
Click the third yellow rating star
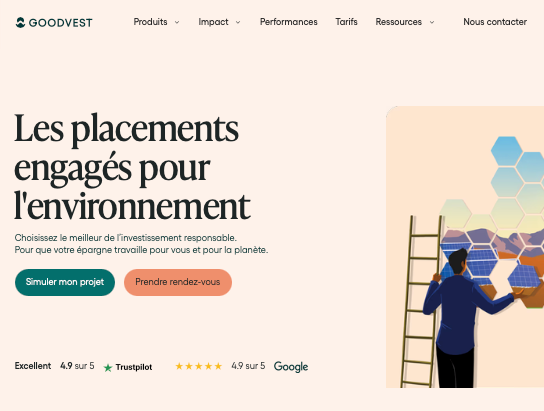(198, 366)
